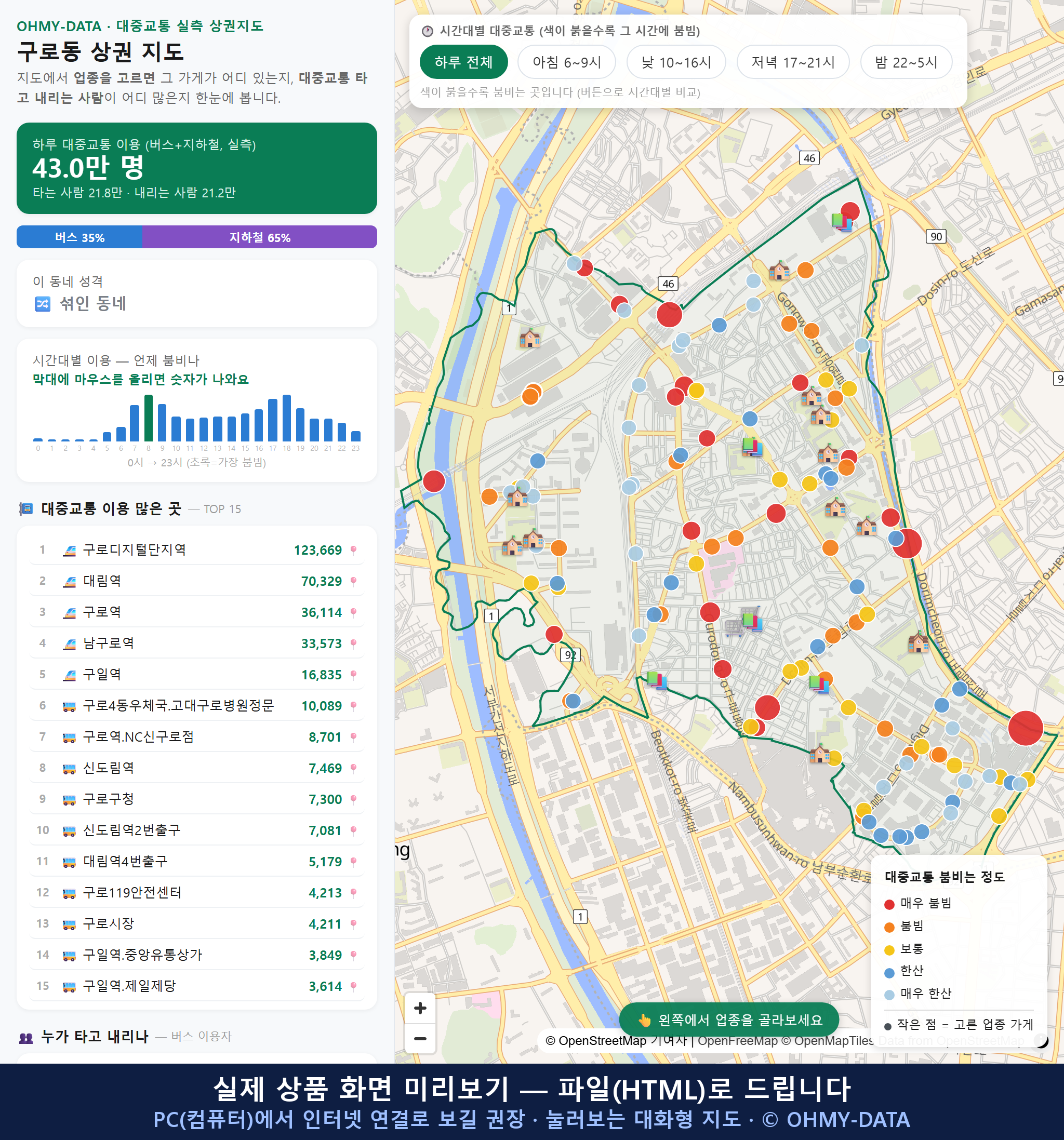1064x1140 pixels.
Task: Click the pin icon on the 구로디지털단지역 row
Action: click(353, 551)
